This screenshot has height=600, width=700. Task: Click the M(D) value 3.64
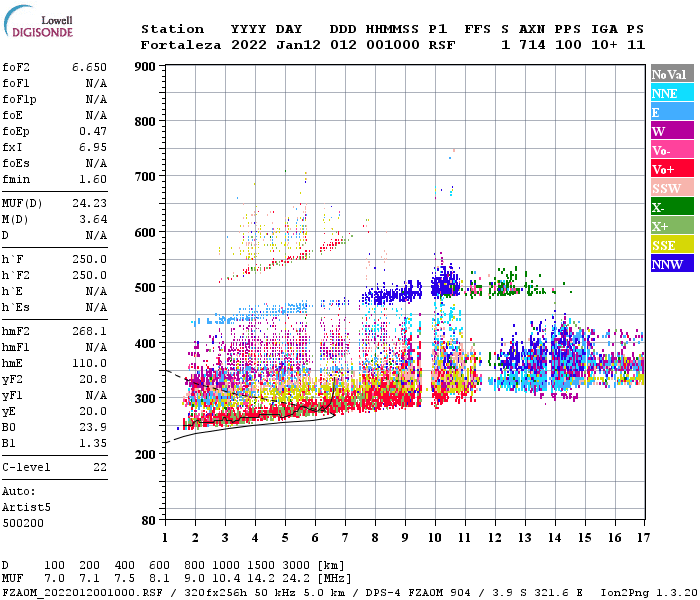(93, 219)
